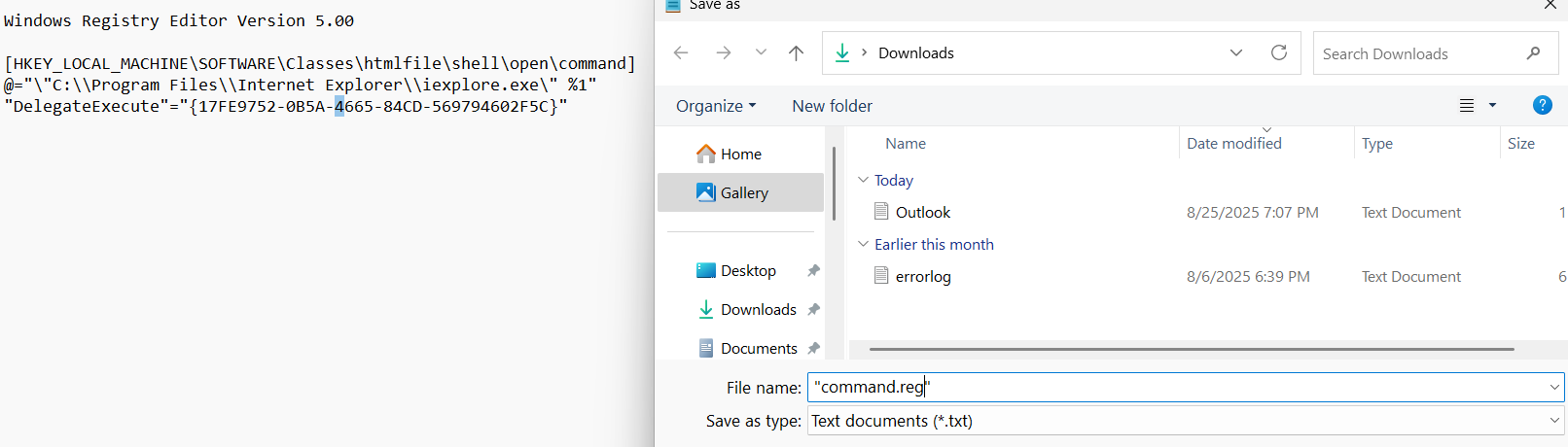Open the Save as type combo box
This screenshot has height=447, width=1568.
point(1186,421)
